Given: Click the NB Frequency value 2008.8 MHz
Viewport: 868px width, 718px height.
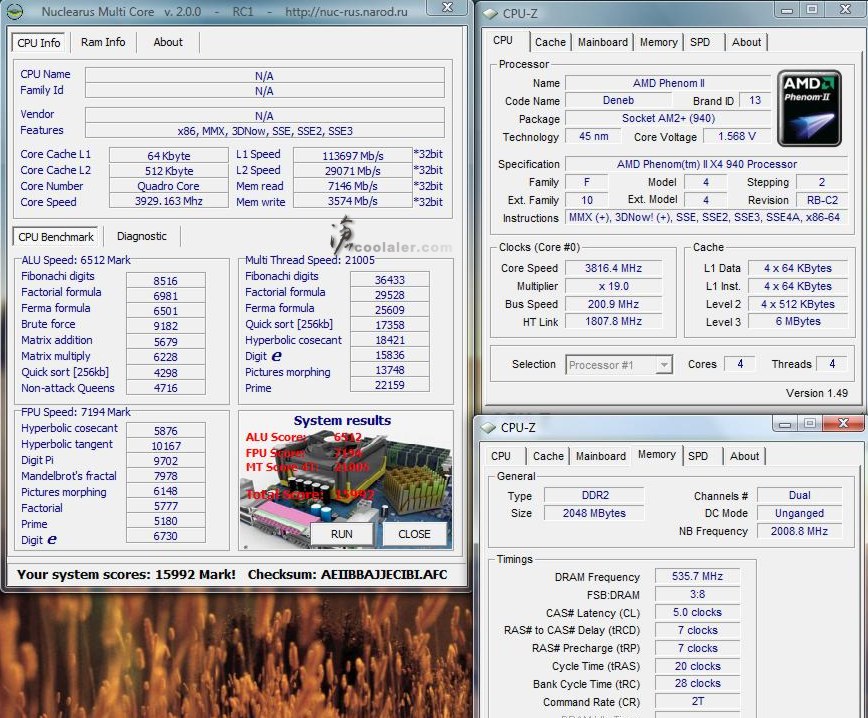Looking at the screenshot, I should pyautogui.click(x=799, y=531).
